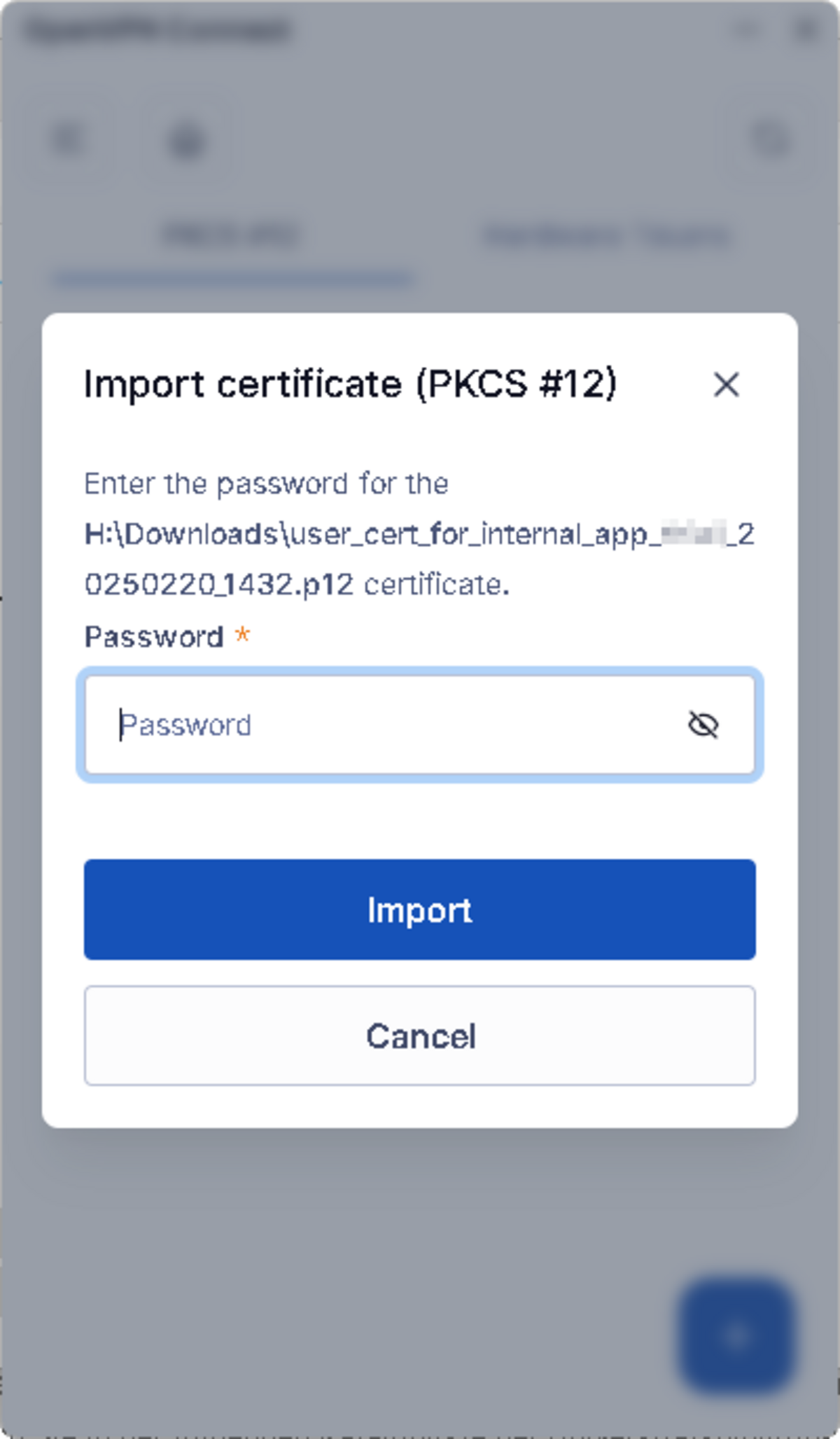Close the Import certificate dialog
Viewport: 840px width, 1439px height.
[726, 384]
